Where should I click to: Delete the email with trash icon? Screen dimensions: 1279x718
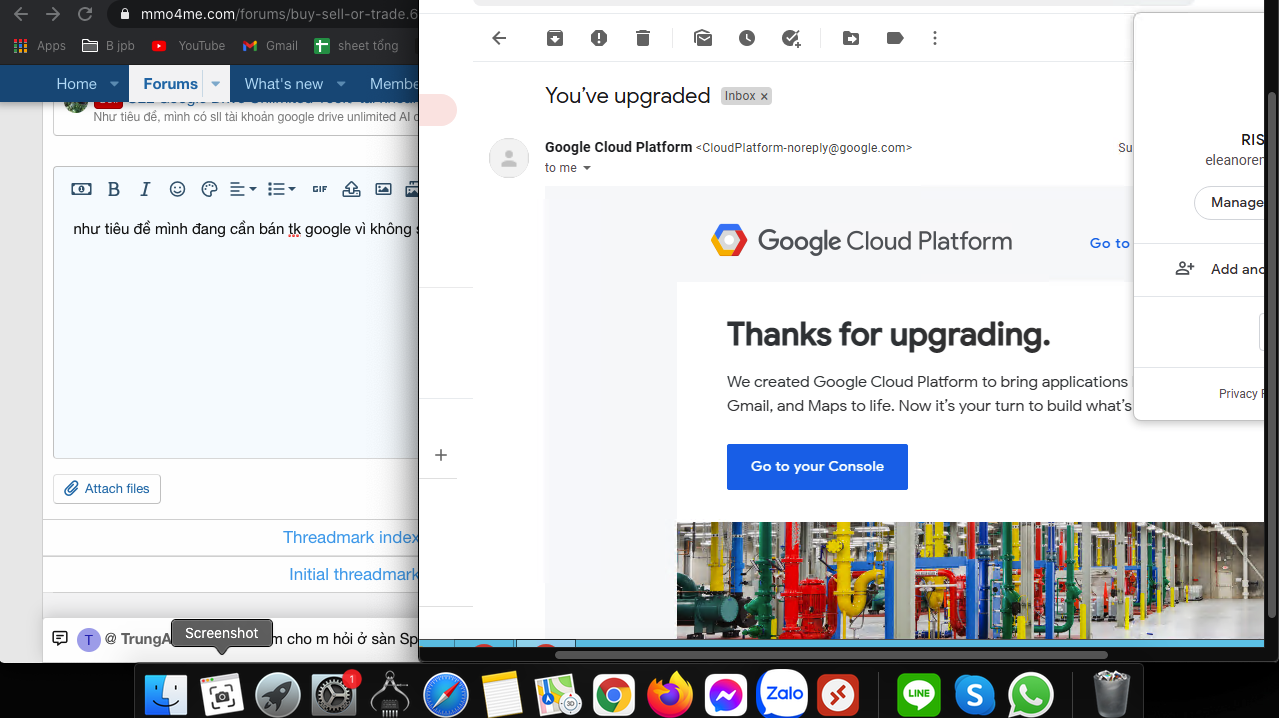pyautogui.click(x=643, y=38)
